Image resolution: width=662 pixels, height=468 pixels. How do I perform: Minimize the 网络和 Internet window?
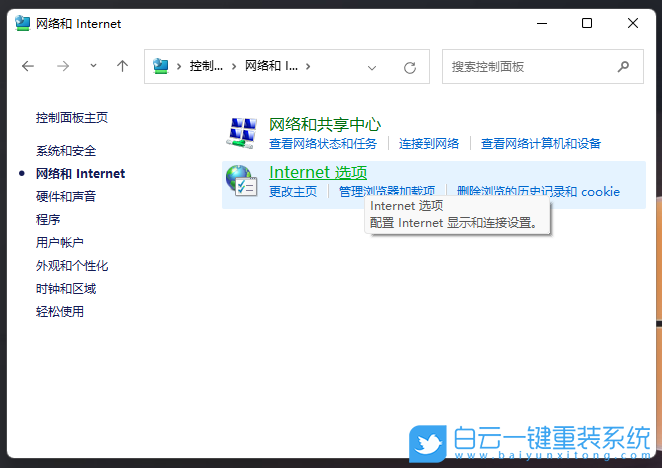click(542, 23)
